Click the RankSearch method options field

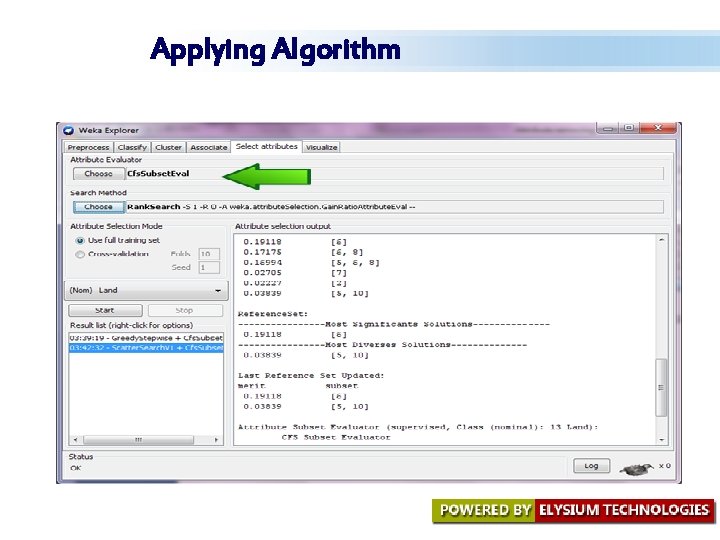394,207
